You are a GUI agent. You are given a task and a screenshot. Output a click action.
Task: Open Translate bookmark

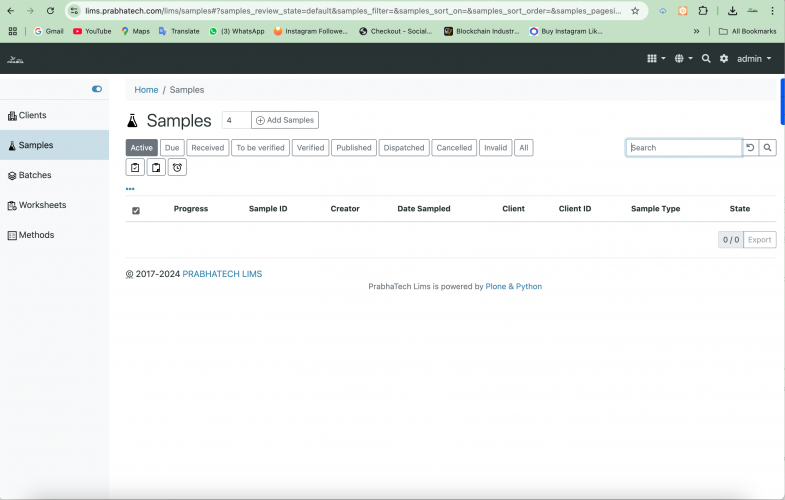click(179, 31)
